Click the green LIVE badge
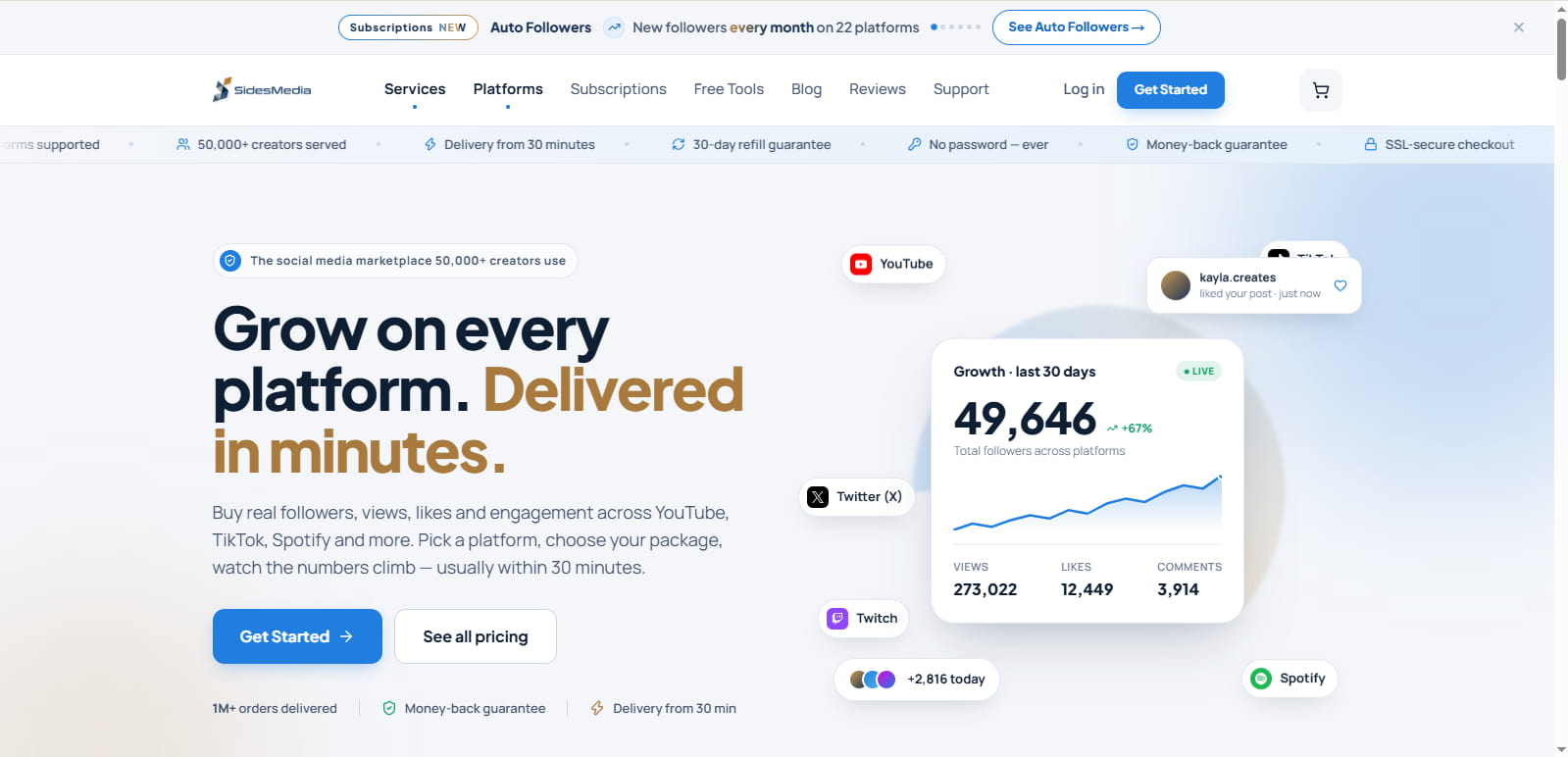 point(1198,372)
